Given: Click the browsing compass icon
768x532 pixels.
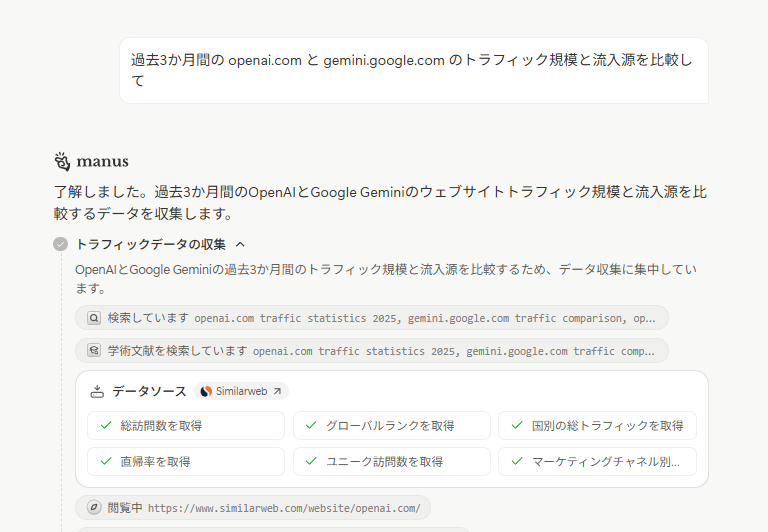Looking at the screenshot, I should click(94, 508).
